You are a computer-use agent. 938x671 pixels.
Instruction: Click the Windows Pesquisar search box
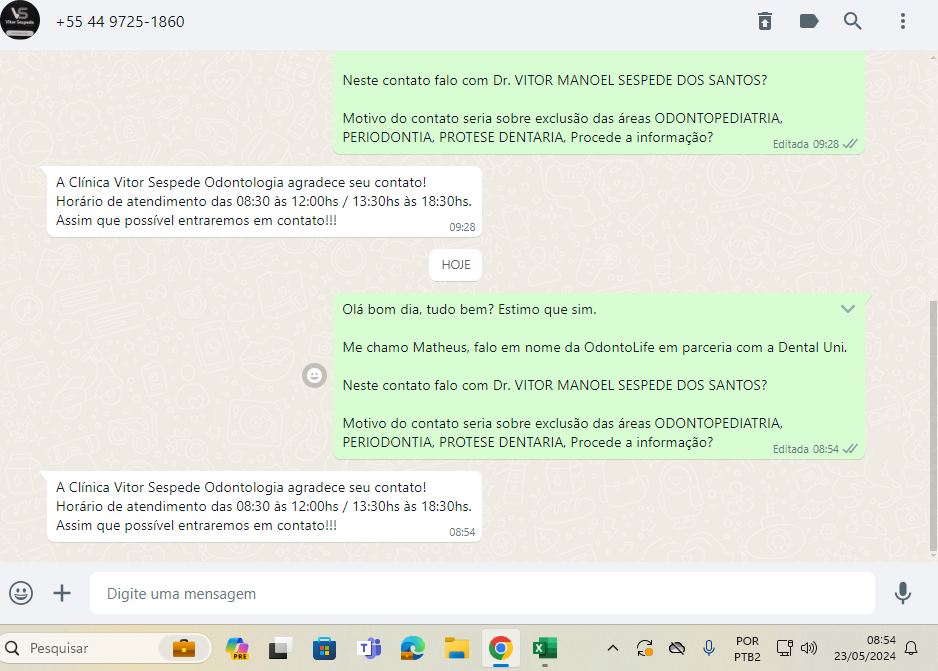106,648
